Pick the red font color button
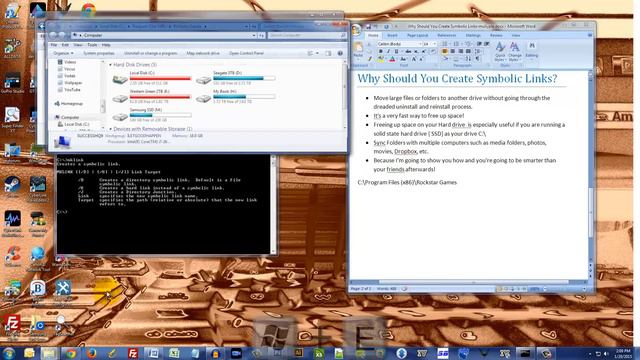Image resolution: width=640 pixels, height=360 pixels. pos(392,58)
